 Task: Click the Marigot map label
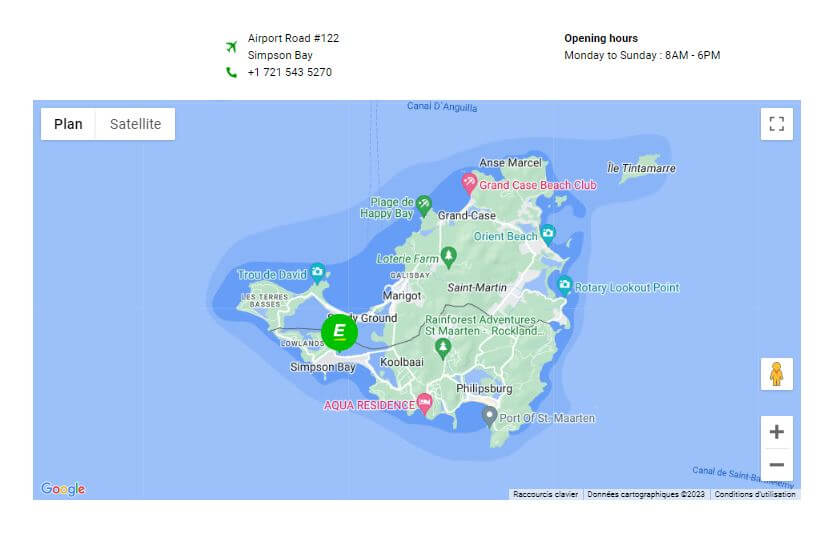(402, 296)
